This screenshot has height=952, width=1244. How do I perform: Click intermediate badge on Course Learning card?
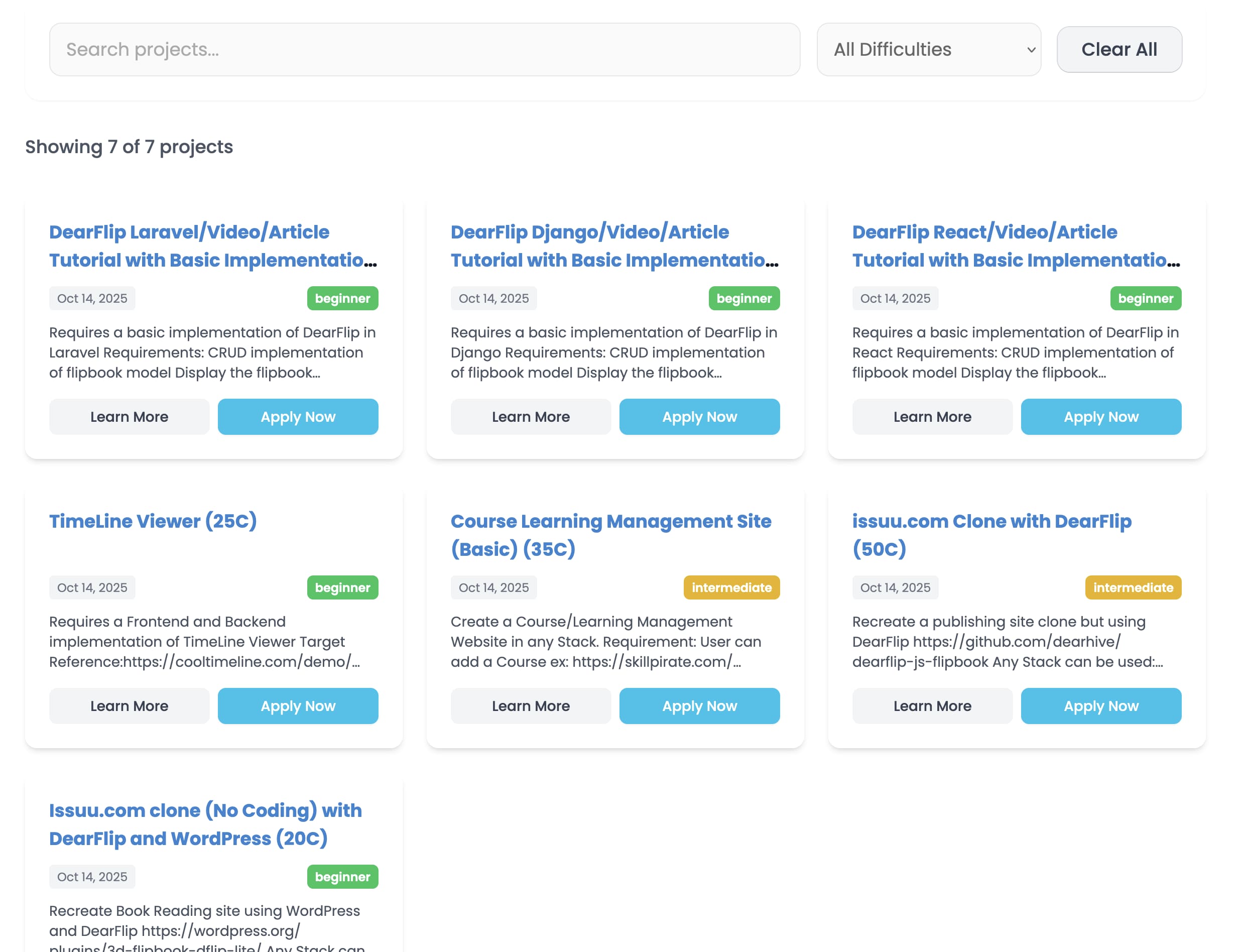point(731,587)
